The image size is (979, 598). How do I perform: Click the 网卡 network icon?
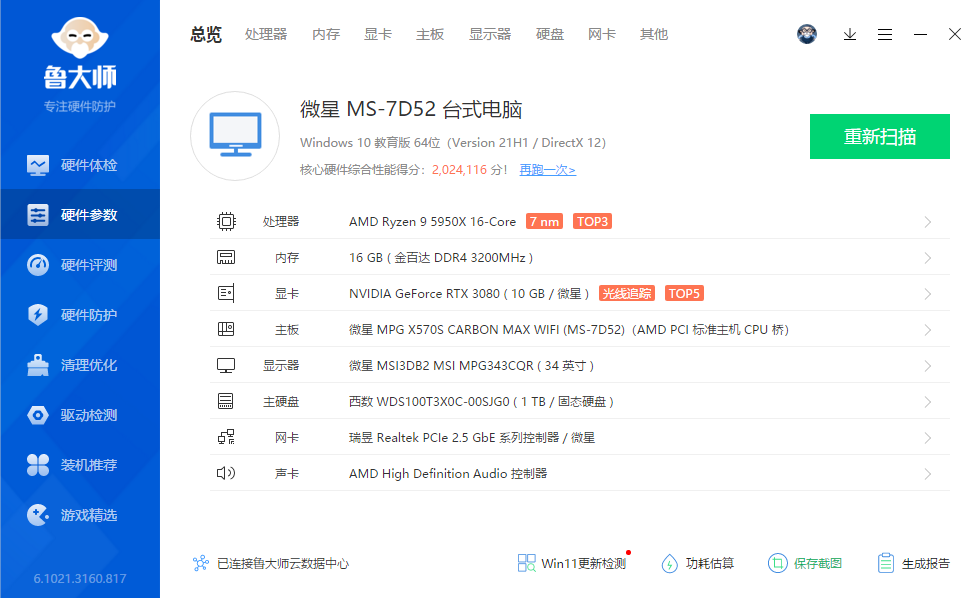(x=226, y=437)
